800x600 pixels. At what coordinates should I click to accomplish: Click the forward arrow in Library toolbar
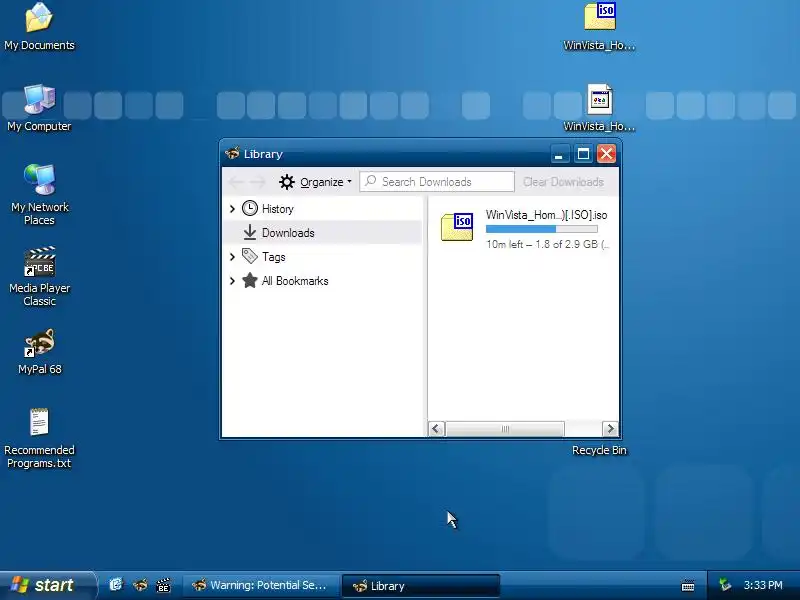pyautogui.click(x=258, y=182)
